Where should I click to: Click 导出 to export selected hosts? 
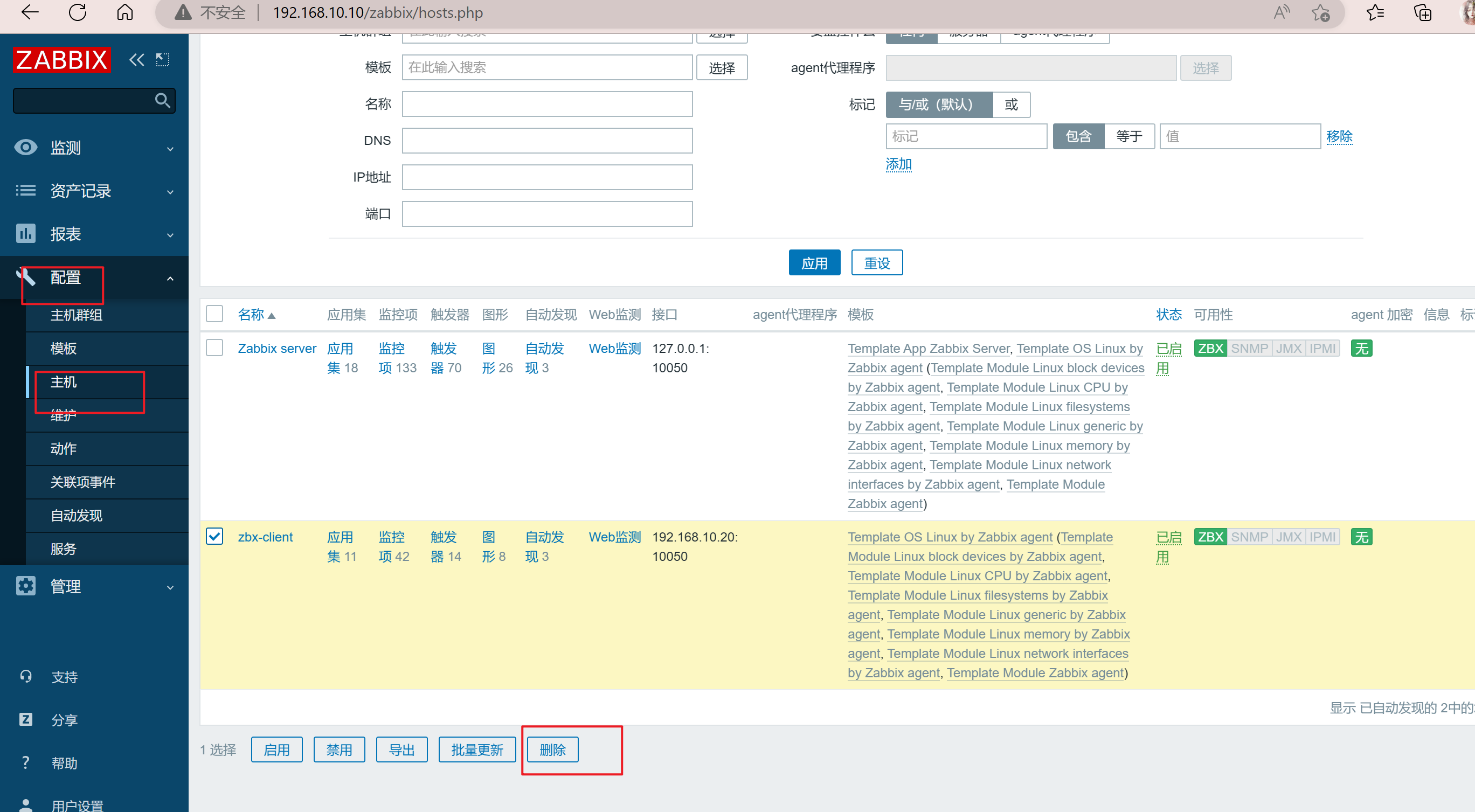pos(401,749)
